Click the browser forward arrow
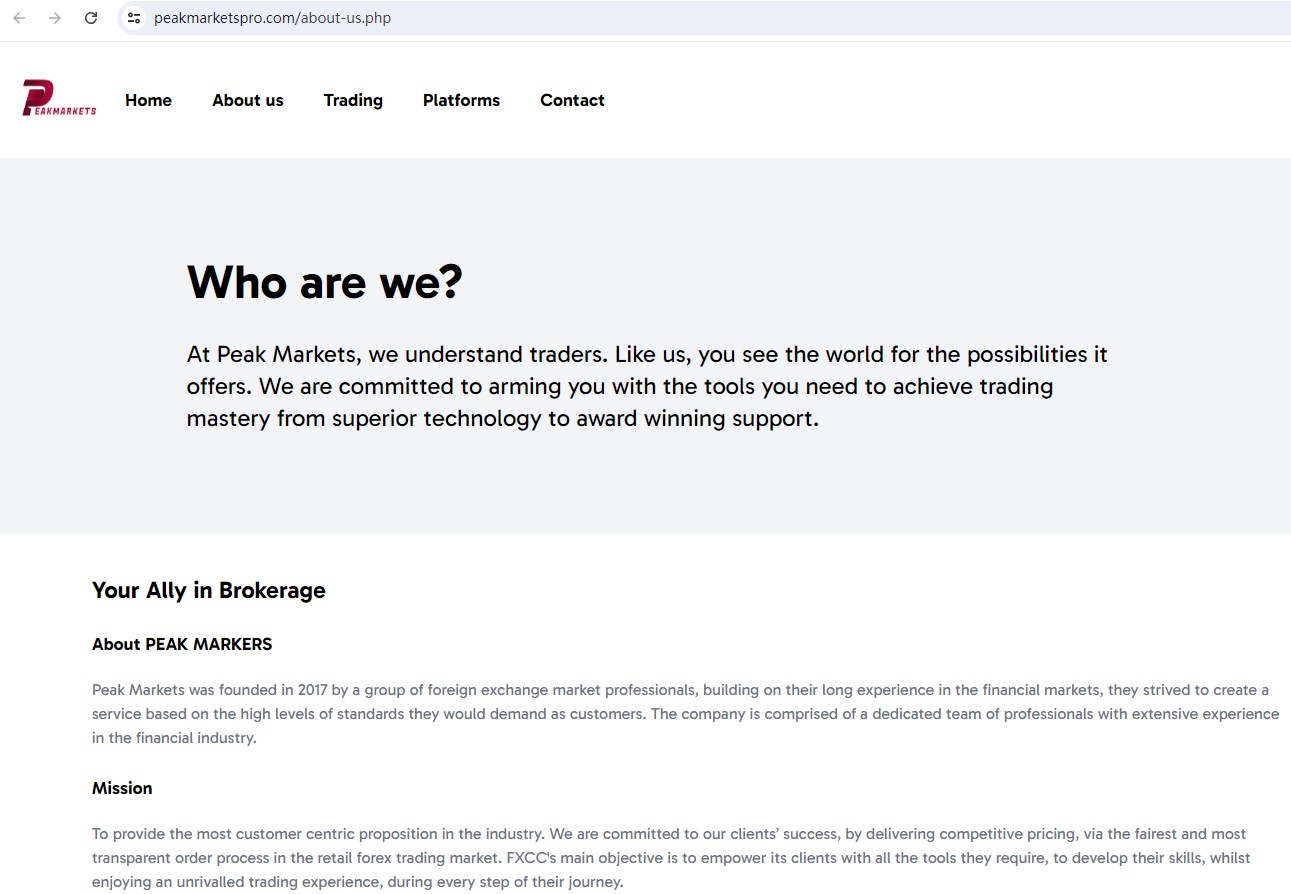 click(x=55, y=18)
